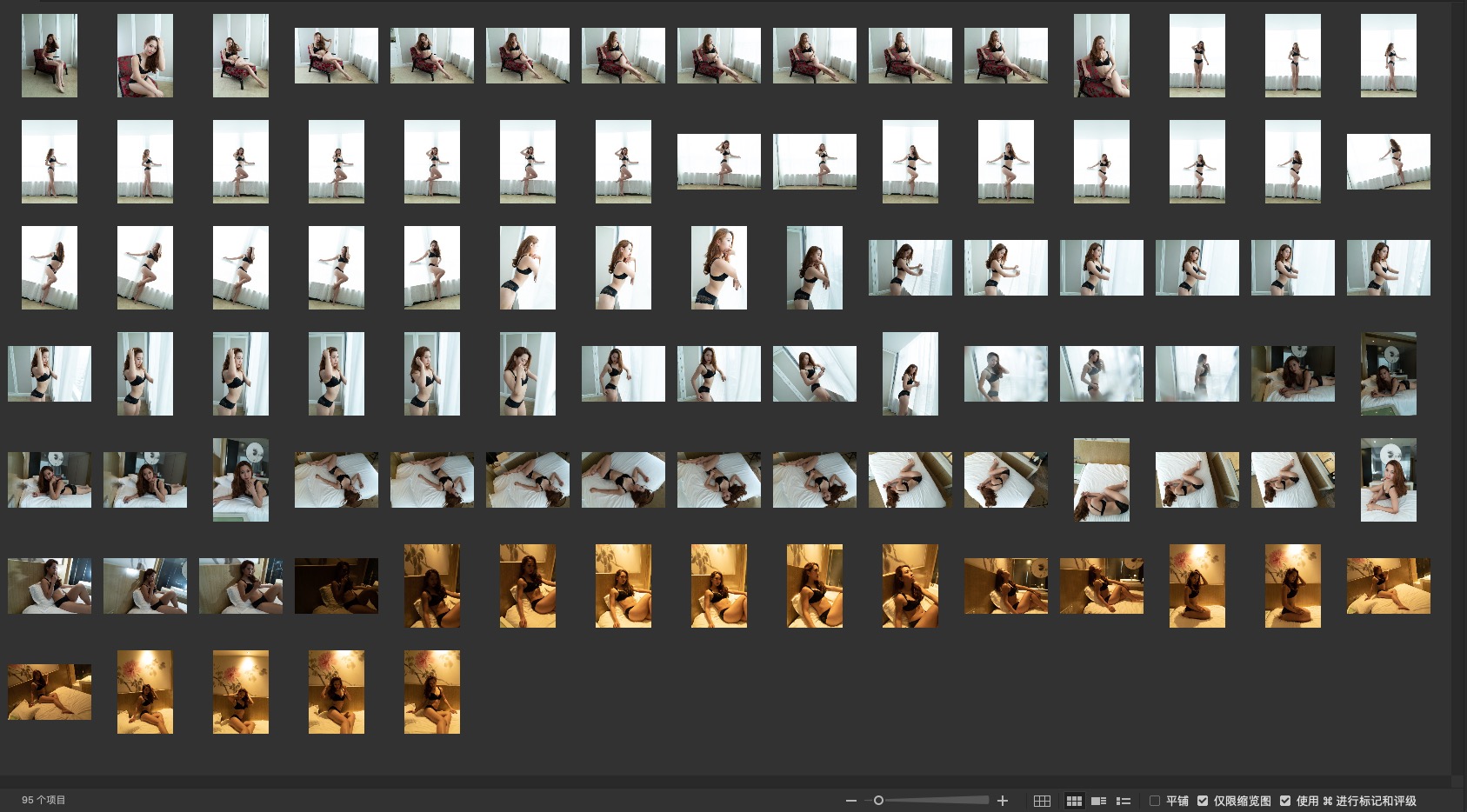Click the 95 个项目 status label
The height and width of the screenshot is (812, 1467).
click(43, 800)
